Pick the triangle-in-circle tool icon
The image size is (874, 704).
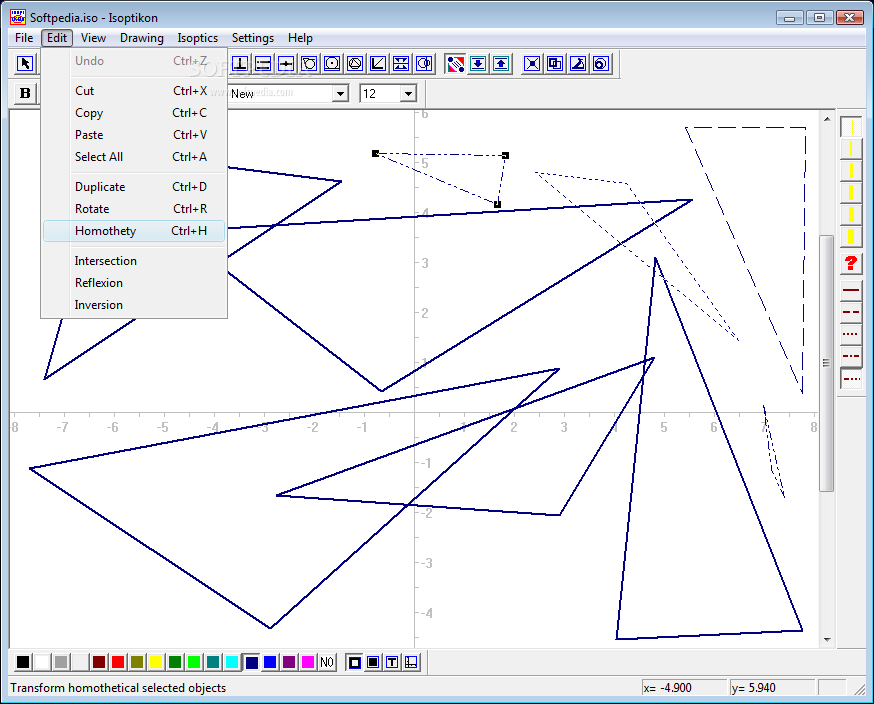pyautogui.click(x=355, y=64)
